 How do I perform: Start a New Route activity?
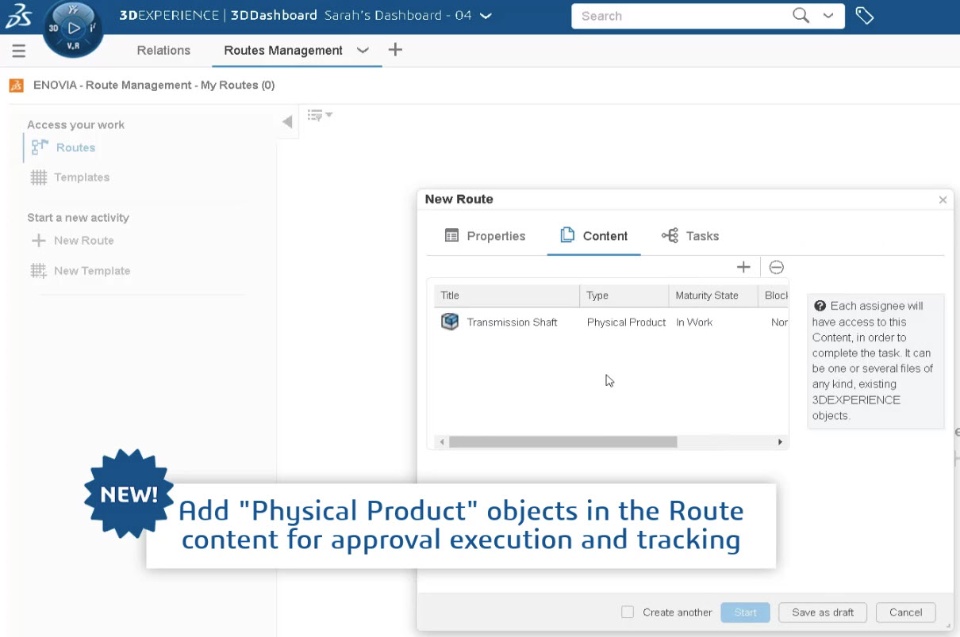point(84,241)
